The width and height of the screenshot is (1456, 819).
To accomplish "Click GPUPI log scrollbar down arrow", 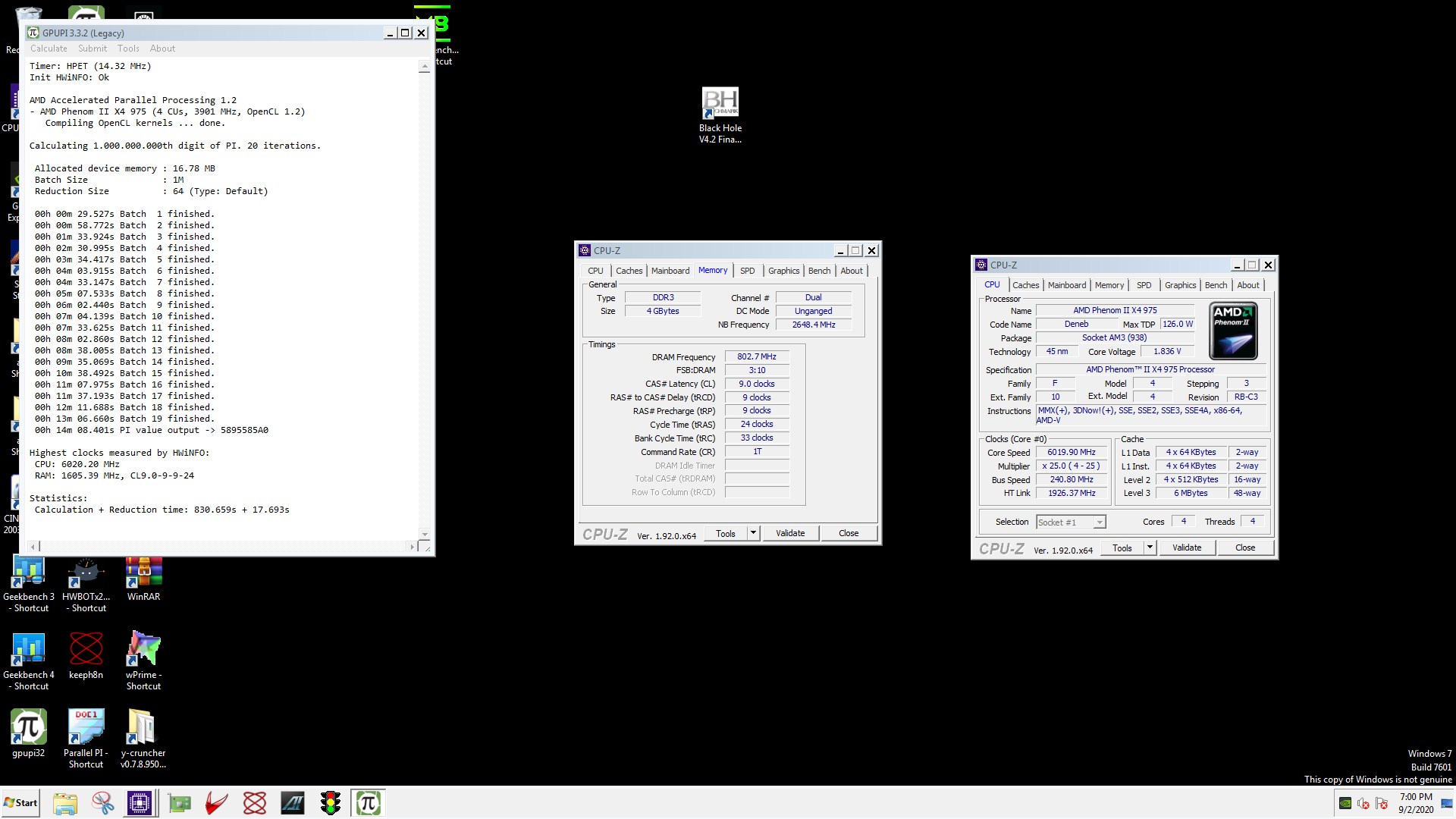I will tap(425, 535).
